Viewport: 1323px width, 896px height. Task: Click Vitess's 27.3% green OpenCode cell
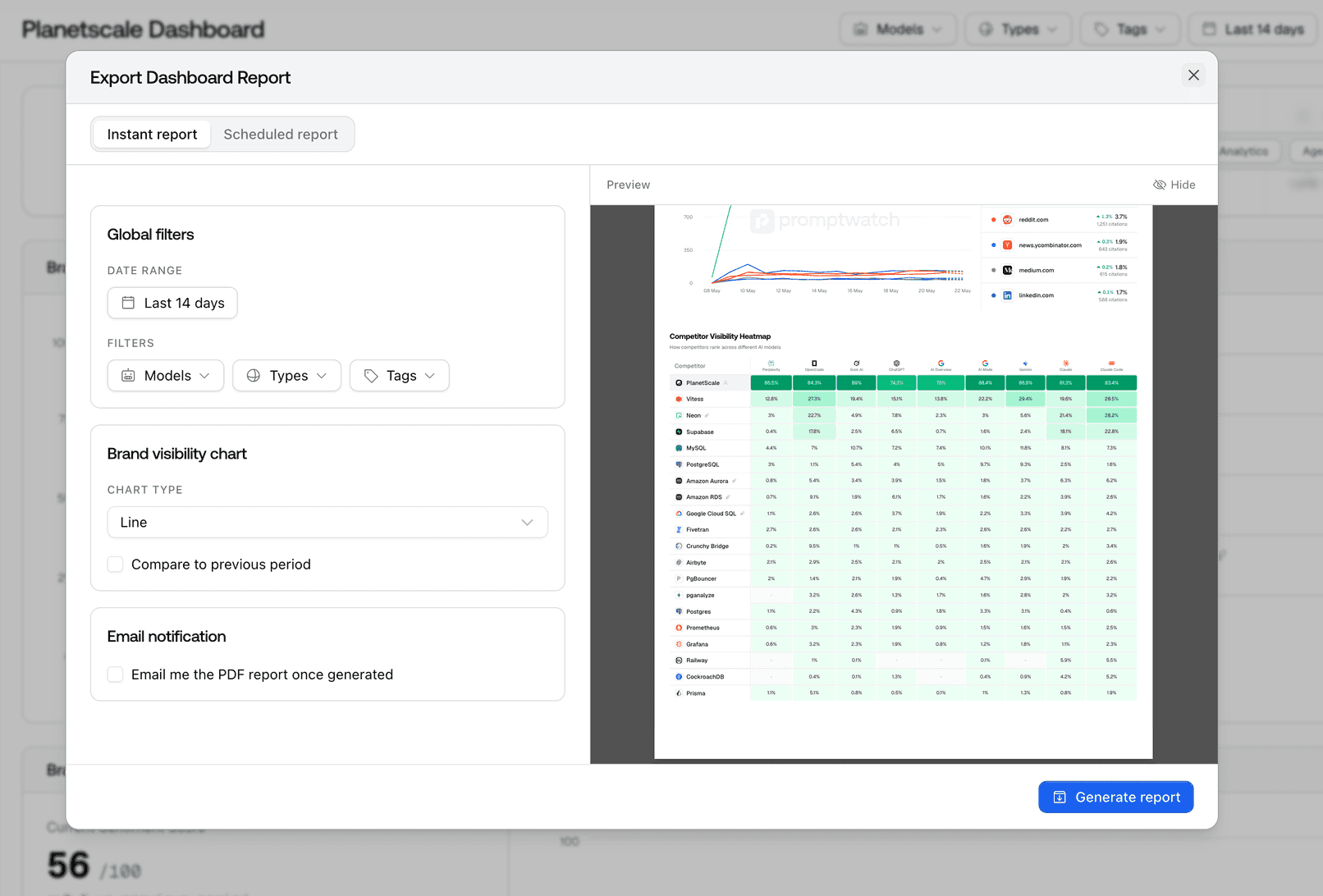tap(814, 400)
